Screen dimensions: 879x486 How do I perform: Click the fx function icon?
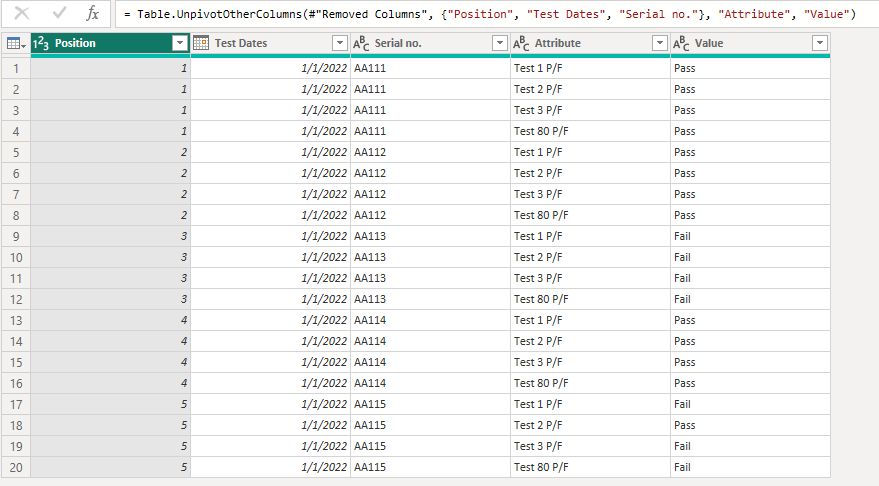pos(92,13)
